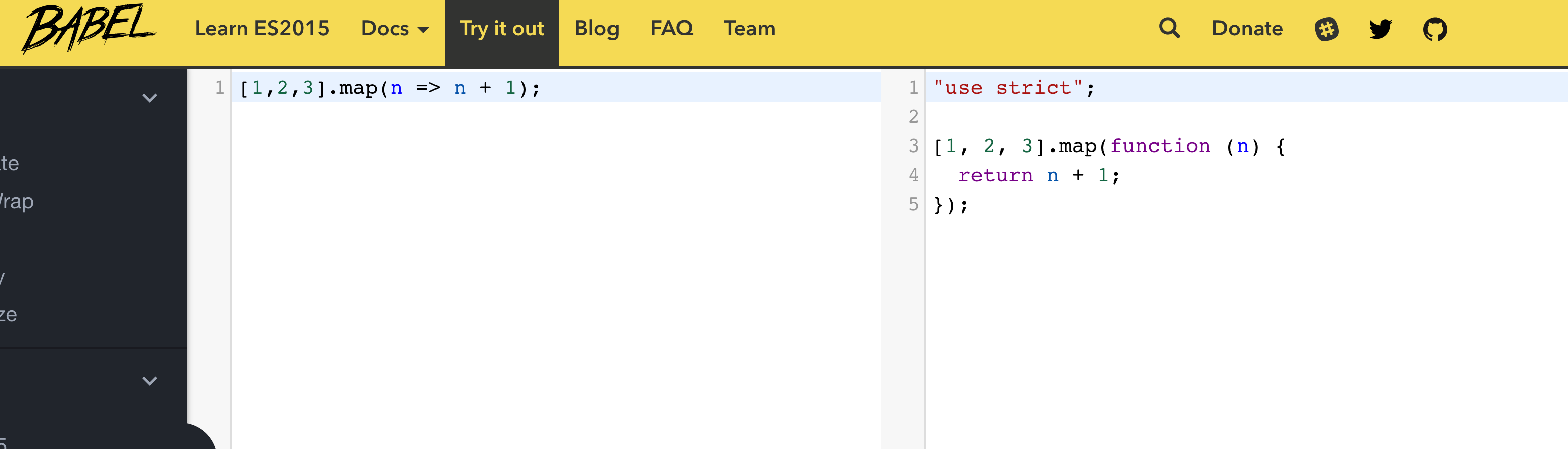Visit the Babel Twitter bird icon
The height and width of the screenshot is (449, 1568).
[x=1380, y=29]
